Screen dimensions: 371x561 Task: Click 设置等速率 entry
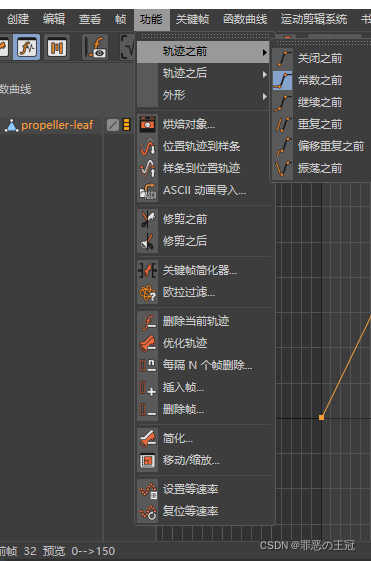(204, 489)
